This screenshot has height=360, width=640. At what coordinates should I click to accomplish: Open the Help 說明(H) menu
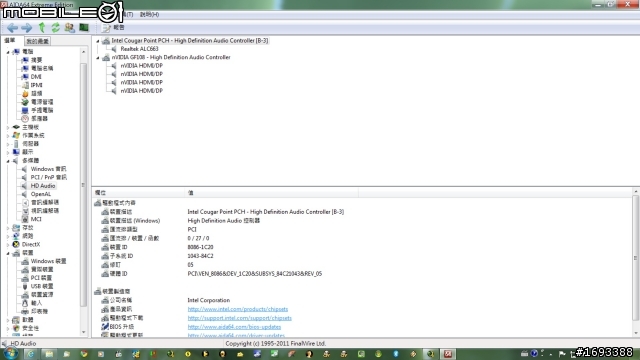(149, 14)
